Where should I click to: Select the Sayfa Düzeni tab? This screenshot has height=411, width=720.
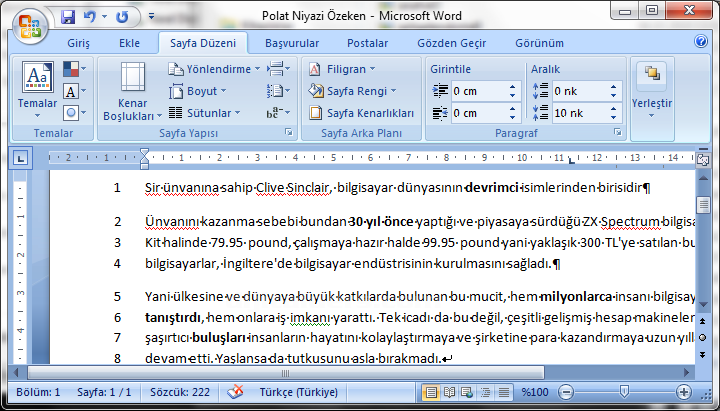203,43
